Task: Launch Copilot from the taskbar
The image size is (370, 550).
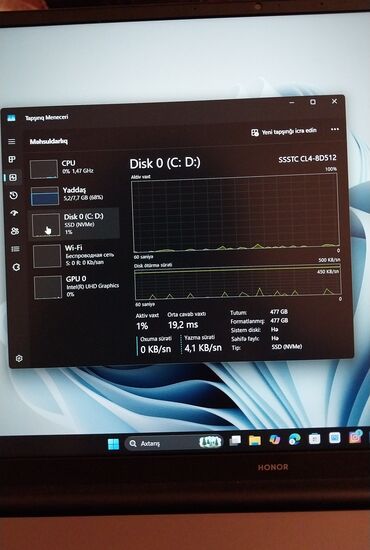Action: 275,440
